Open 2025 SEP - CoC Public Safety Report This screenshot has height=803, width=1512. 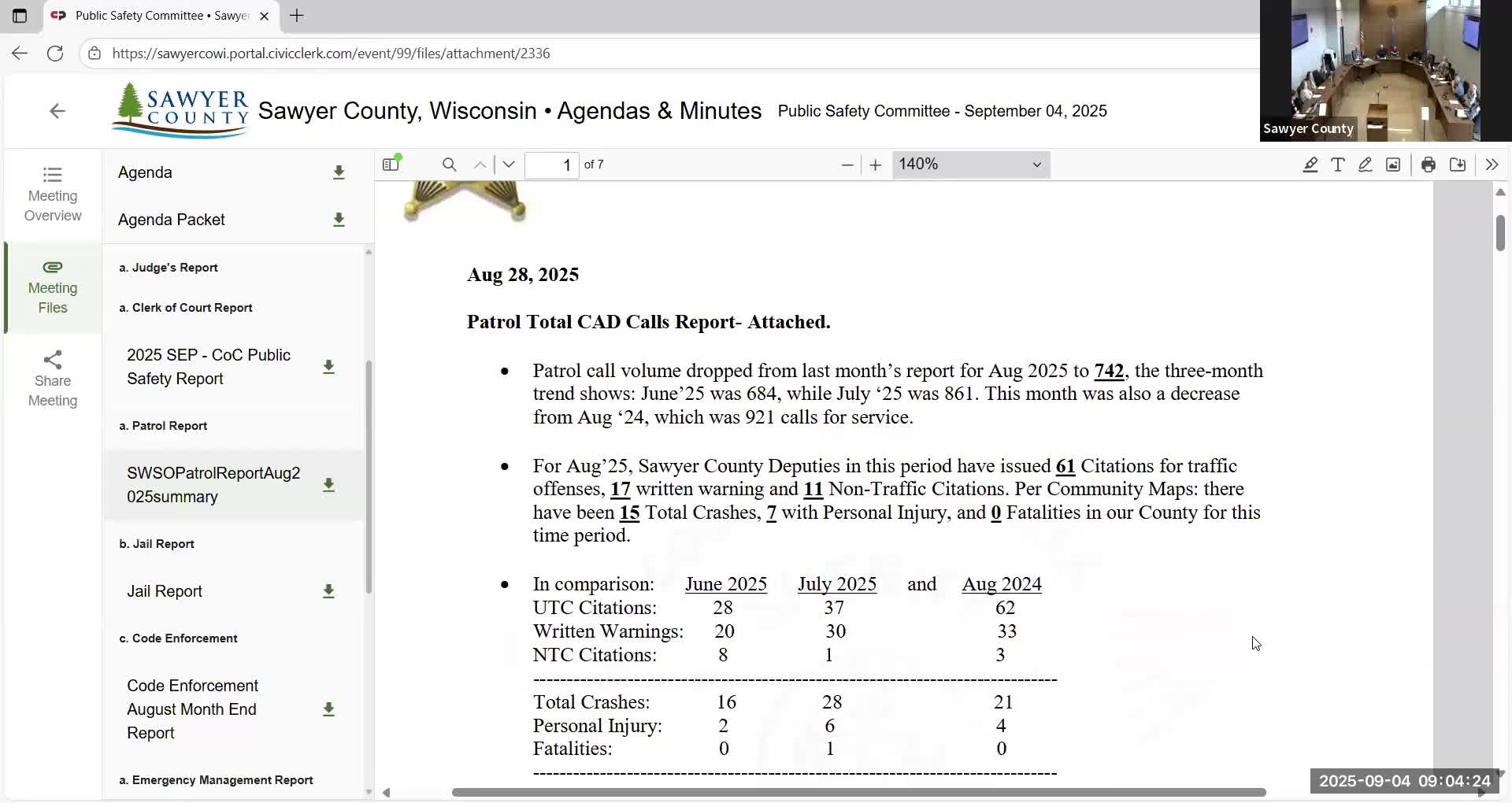click(209, 367)
